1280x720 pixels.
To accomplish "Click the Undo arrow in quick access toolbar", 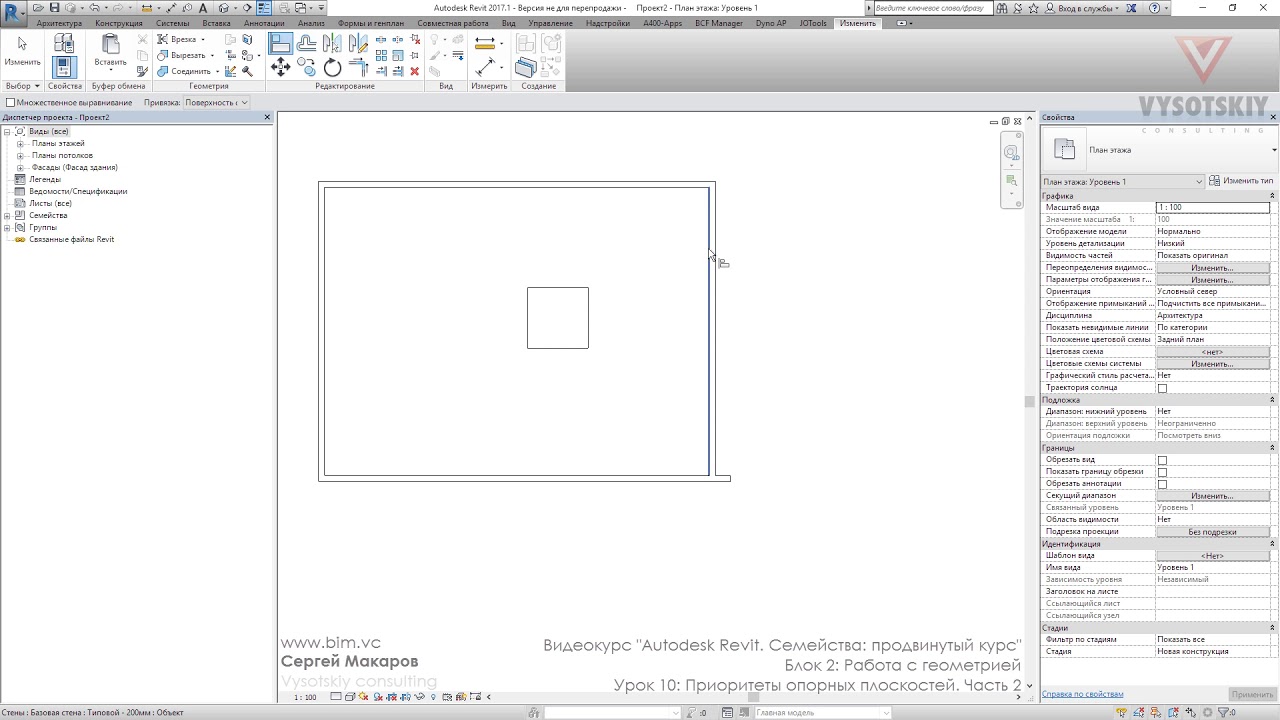I will tap(95, 8).
